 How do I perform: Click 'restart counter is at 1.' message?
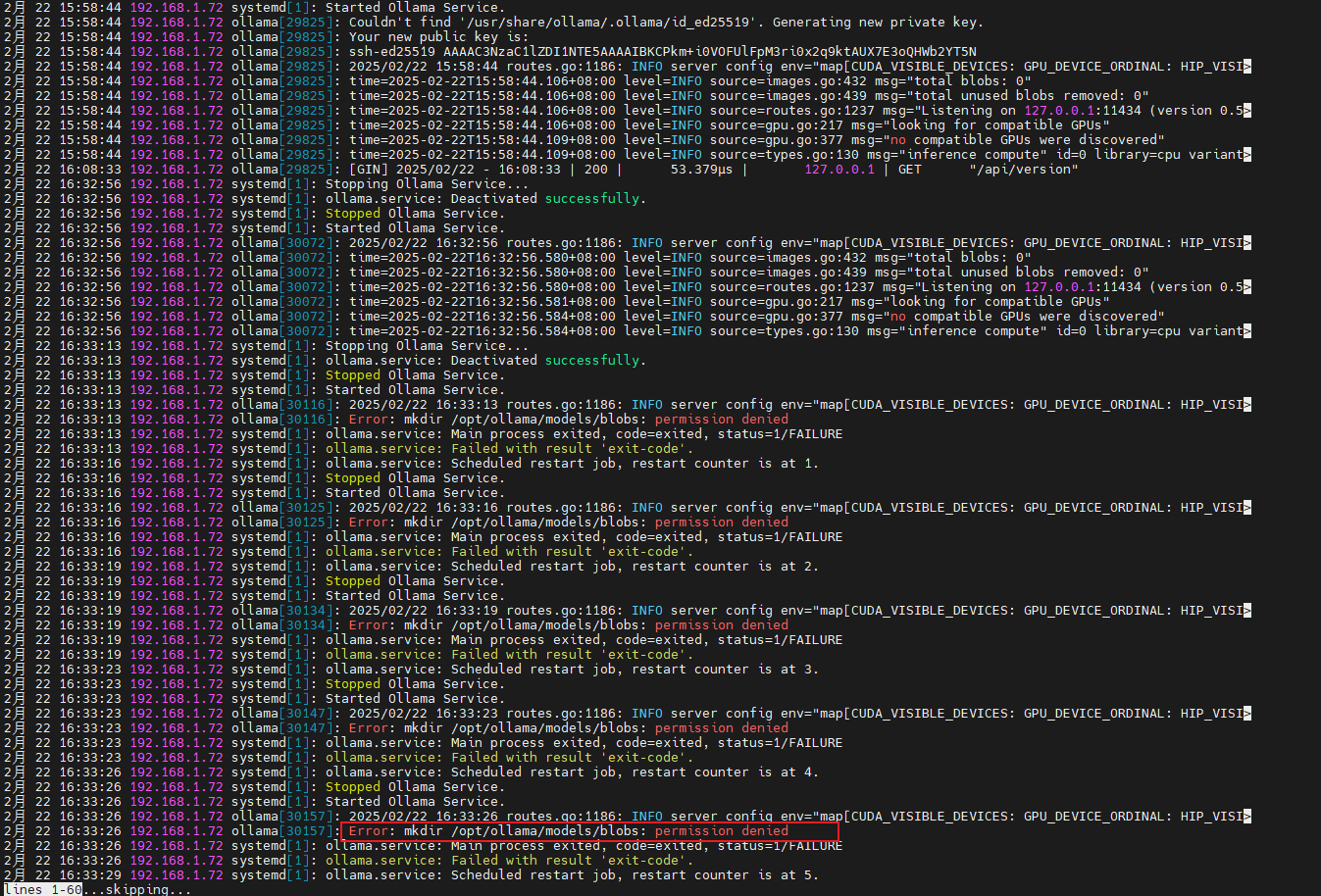tap(725, 463)
